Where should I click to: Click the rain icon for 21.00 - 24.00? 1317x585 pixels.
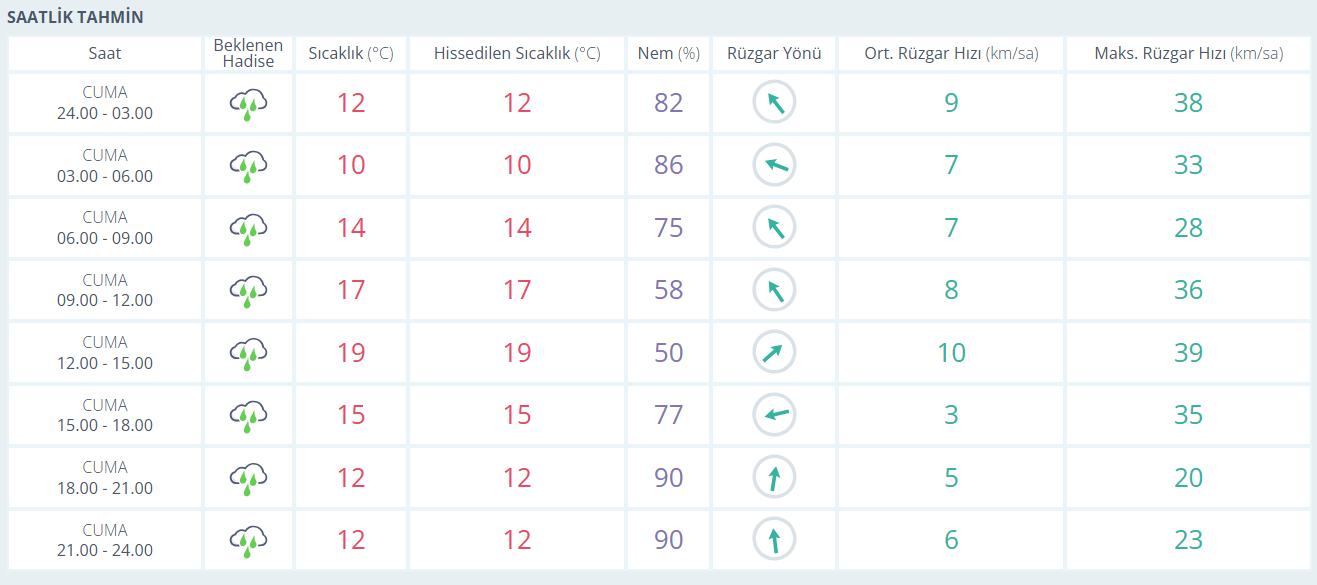(249, 541)
